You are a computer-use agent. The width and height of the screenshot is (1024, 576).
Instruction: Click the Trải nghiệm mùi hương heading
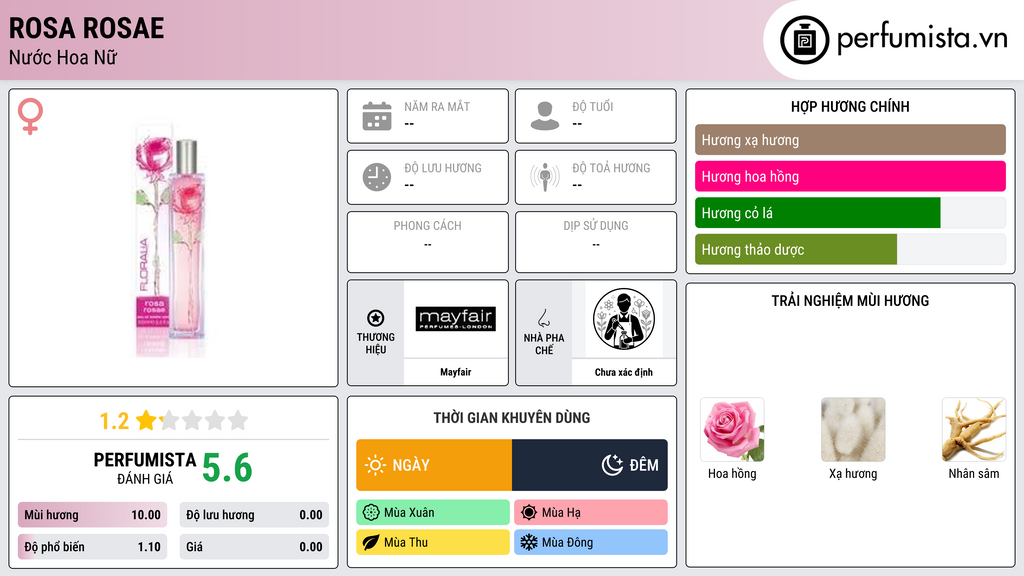(x=850, y=300)
